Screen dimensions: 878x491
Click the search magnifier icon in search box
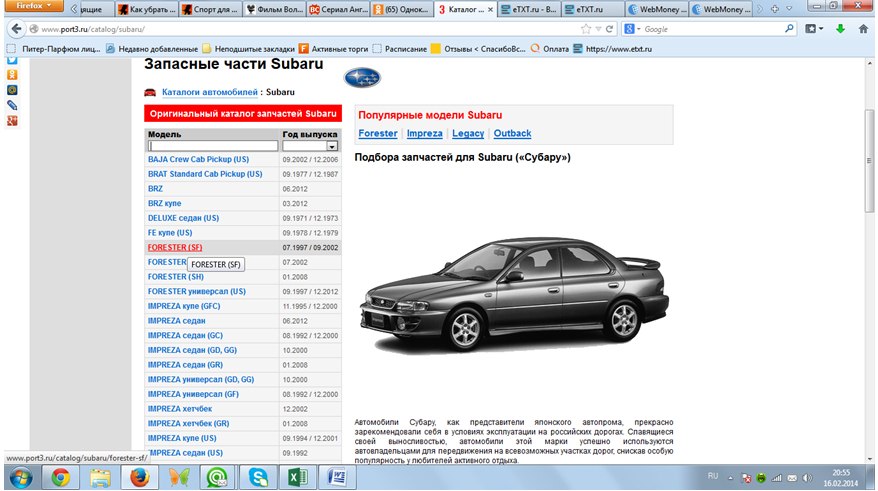[x=789, y=28]
